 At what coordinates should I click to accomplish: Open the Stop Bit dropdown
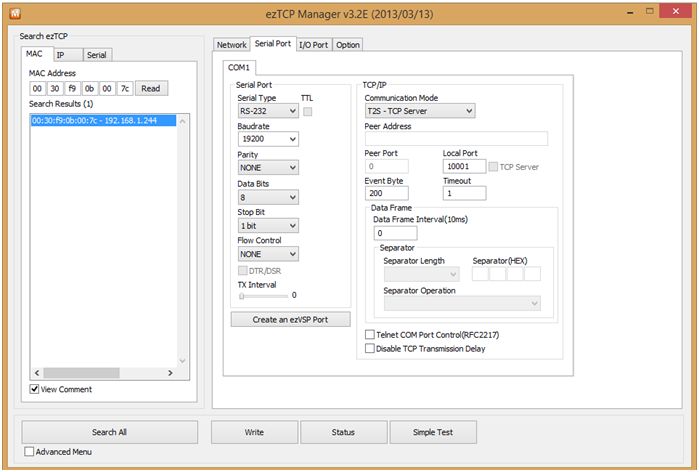point(268,226)
